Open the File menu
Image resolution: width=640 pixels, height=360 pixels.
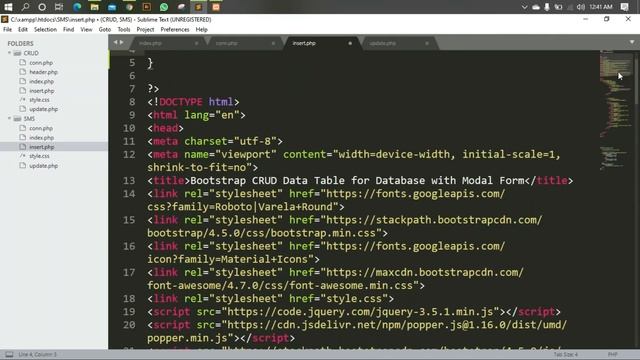[7, 29]
